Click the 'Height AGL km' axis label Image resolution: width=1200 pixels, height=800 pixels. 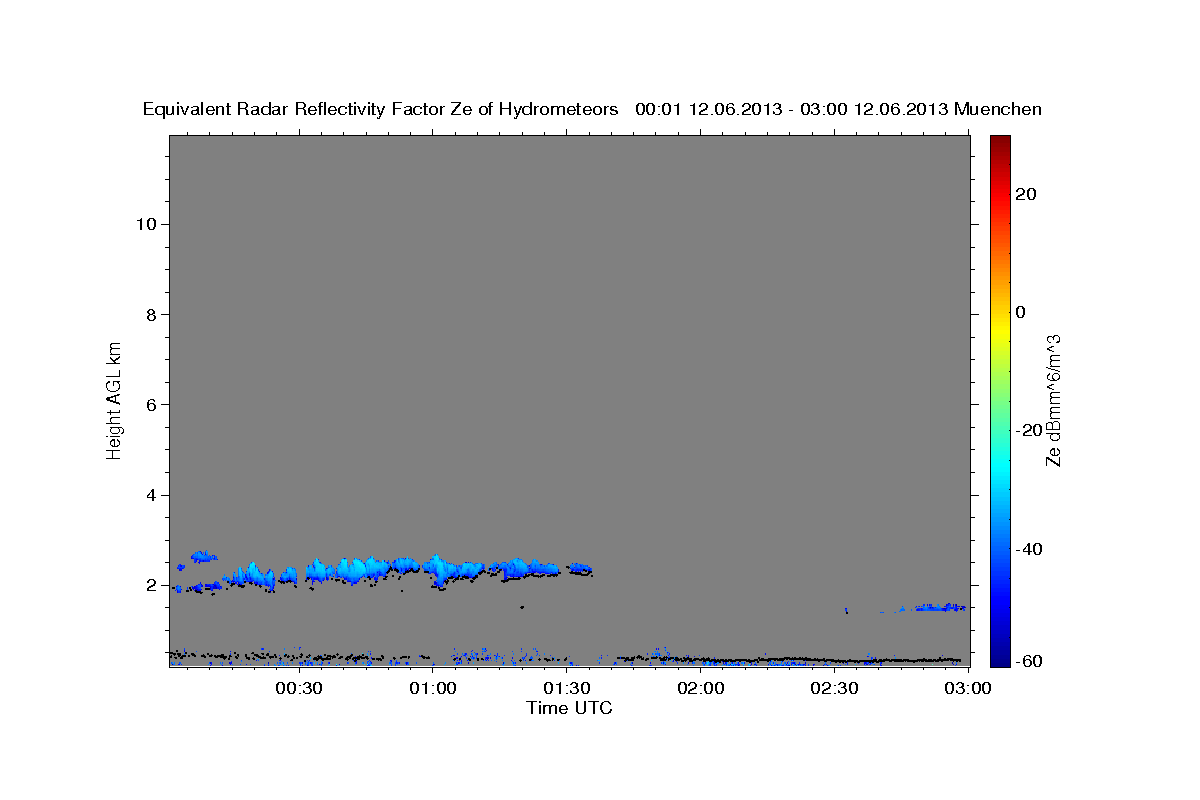coord(114,399)
